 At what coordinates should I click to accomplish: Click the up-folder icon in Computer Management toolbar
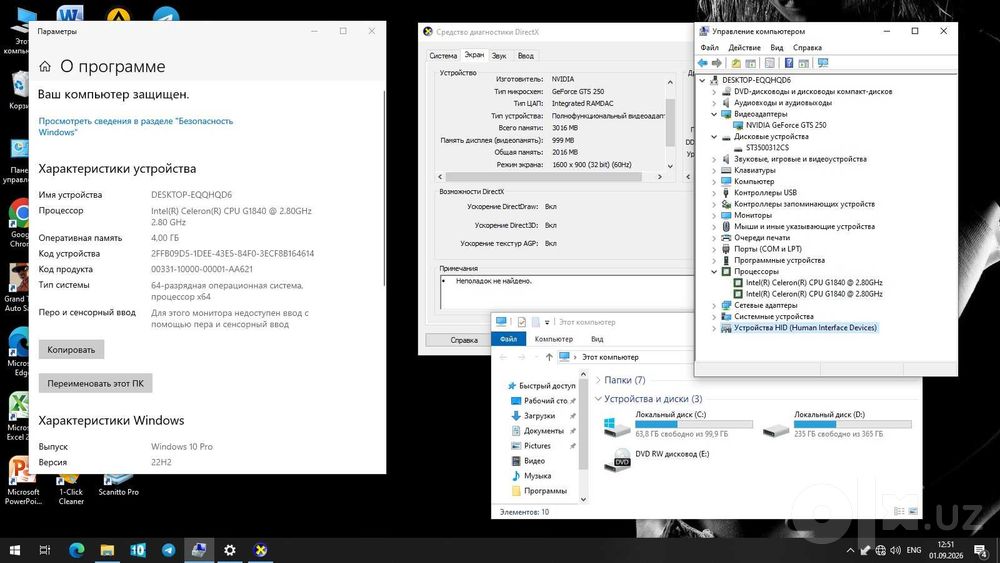[x=736, y=63]
